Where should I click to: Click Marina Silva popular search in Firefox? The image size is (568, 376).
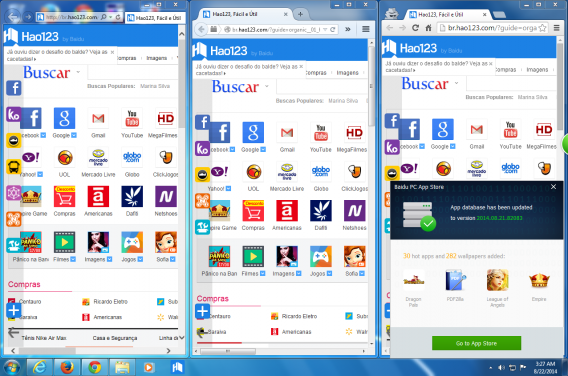coord(343,100)
